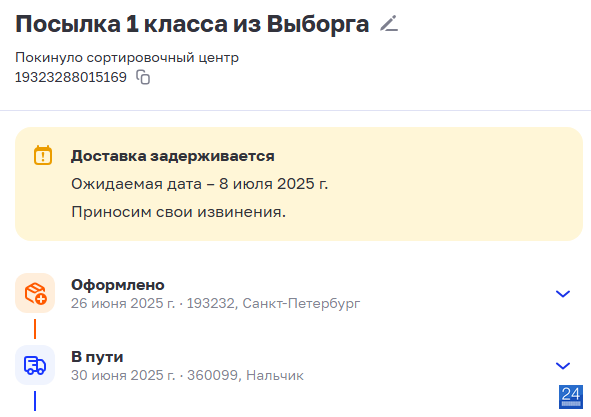This screenshot has height=417, width=591.
Task: Open the В пути step label
Action: [97, 357]
